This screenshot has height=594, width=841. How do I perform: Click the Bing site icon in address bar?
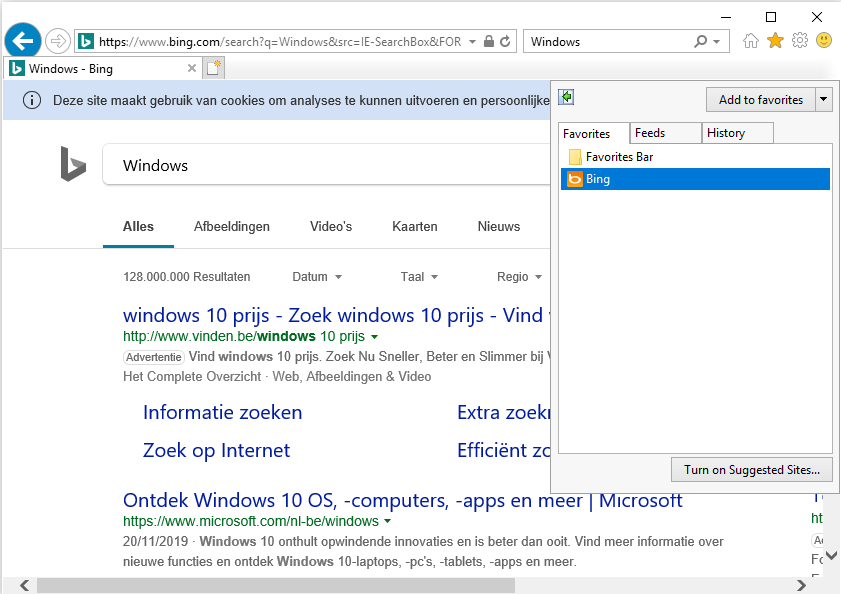click(x=86, y=41)
